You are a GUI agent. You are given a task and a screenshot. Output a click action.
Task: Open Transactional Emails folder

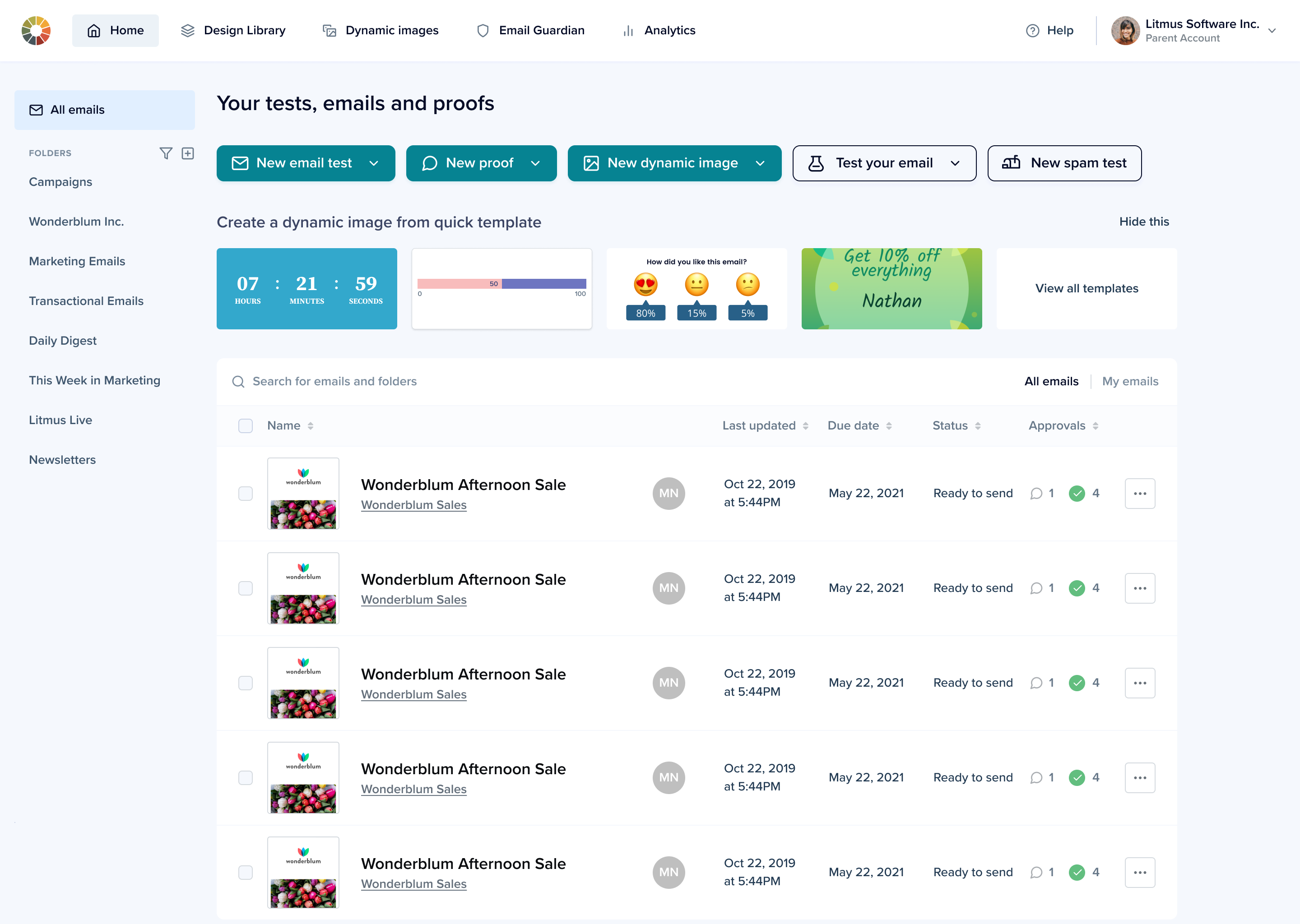(86, 301)
